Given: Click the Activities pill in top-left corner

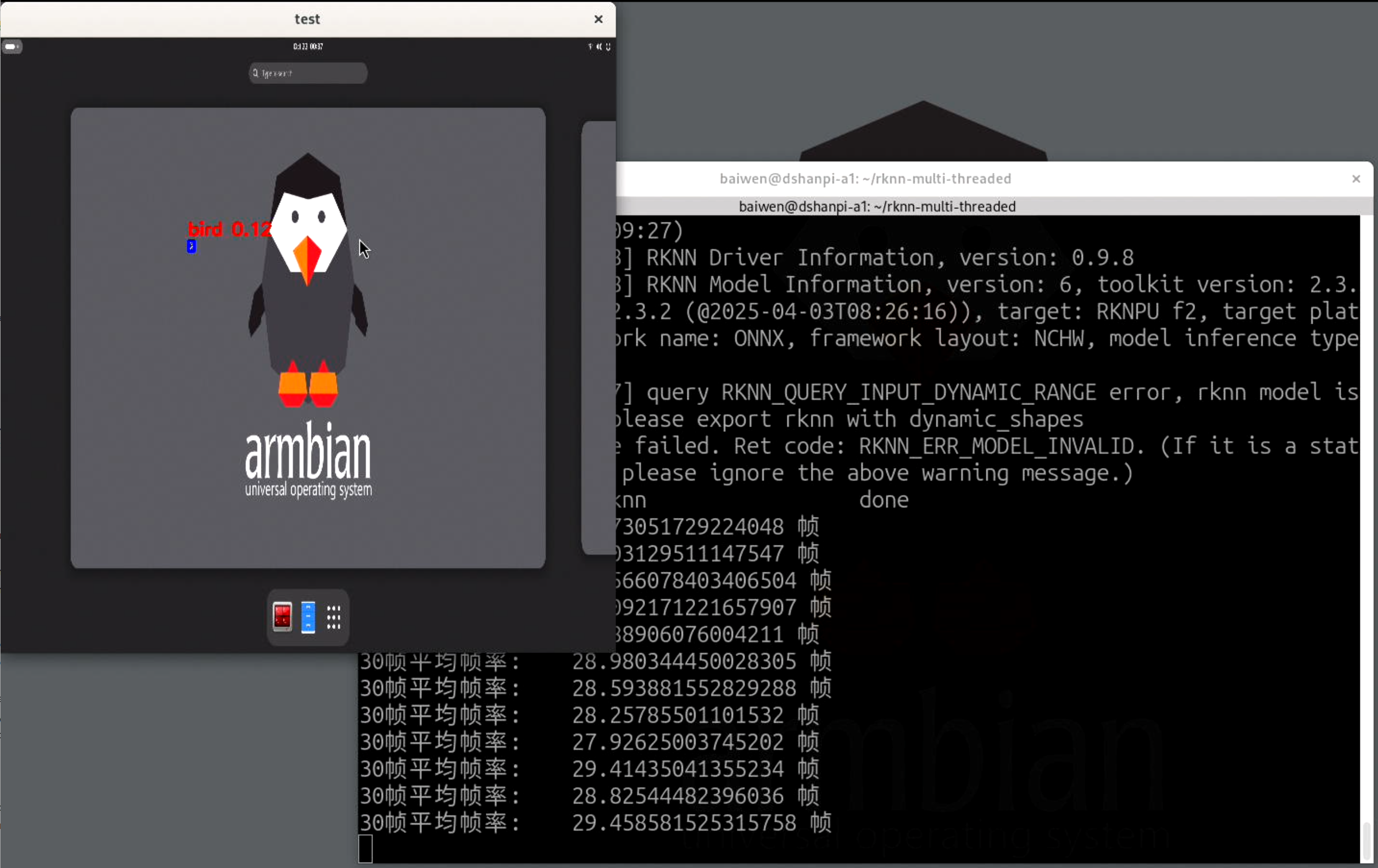Looking at the screenshot, I should tap(12, 46).
